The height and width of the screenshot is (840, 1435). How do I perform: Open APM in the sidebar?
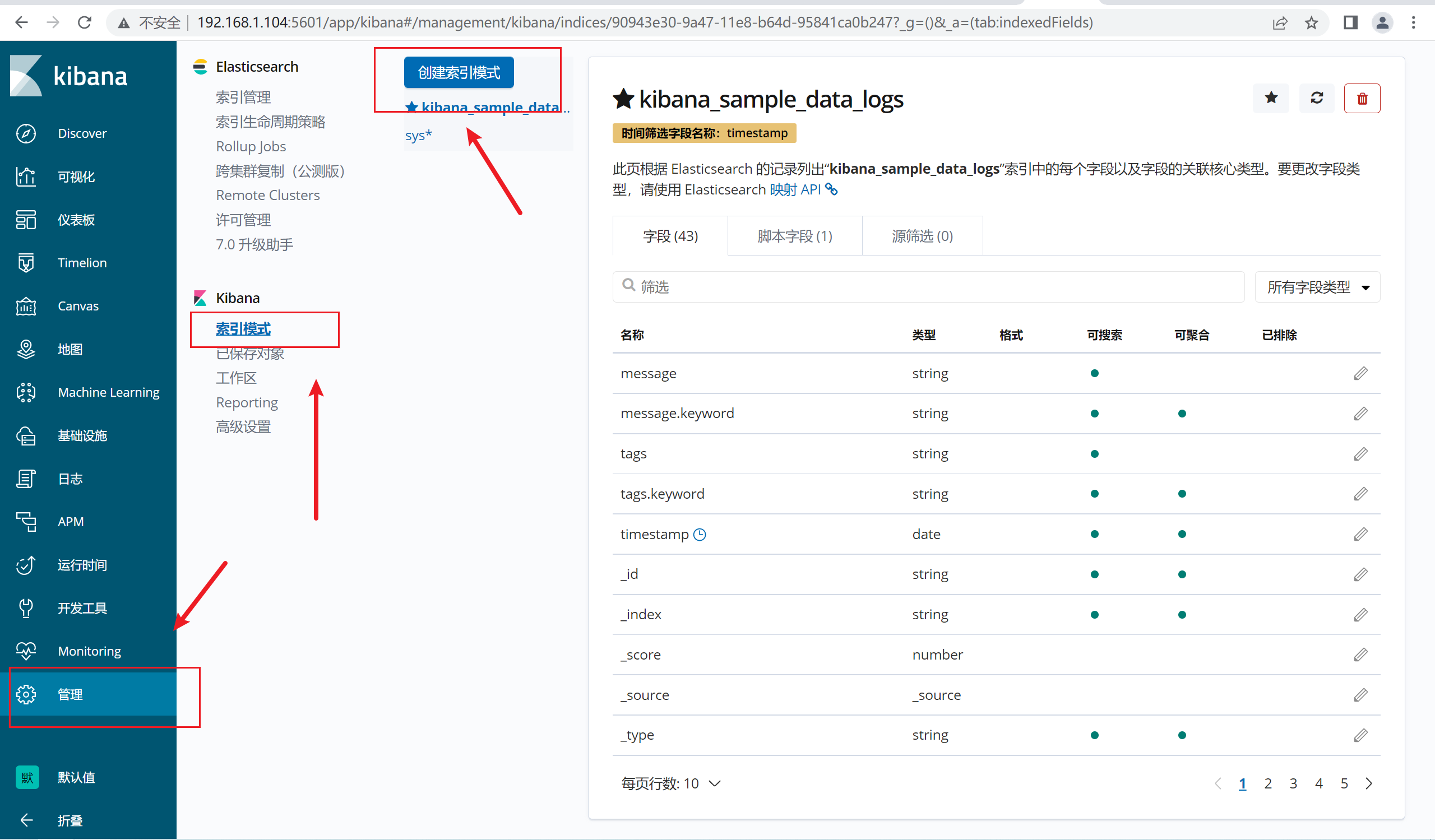pos(71,522)
